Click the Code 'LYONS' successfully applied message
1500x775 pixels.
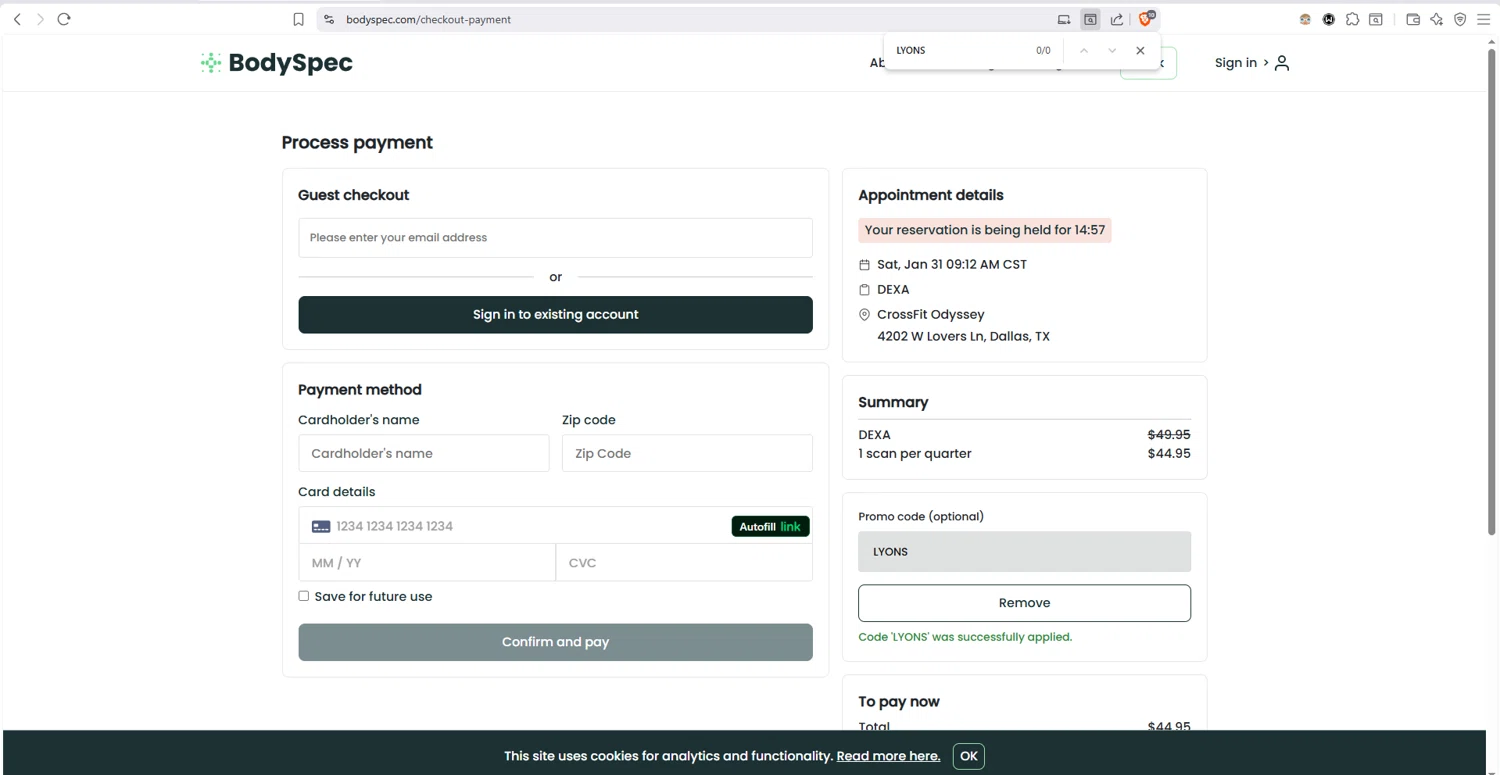[965, 637]
